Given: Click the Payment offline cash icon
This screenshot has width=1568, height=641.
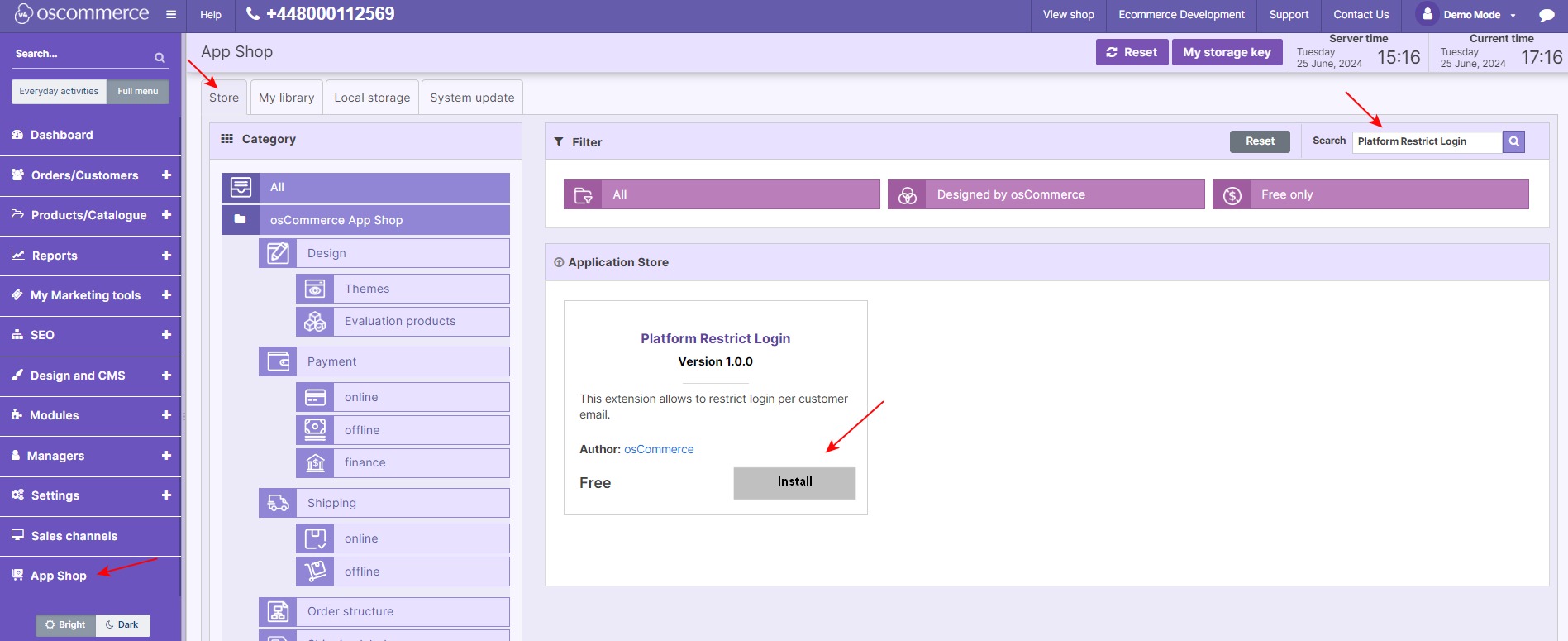Looking at the screenshot, I should coord(315,430).
